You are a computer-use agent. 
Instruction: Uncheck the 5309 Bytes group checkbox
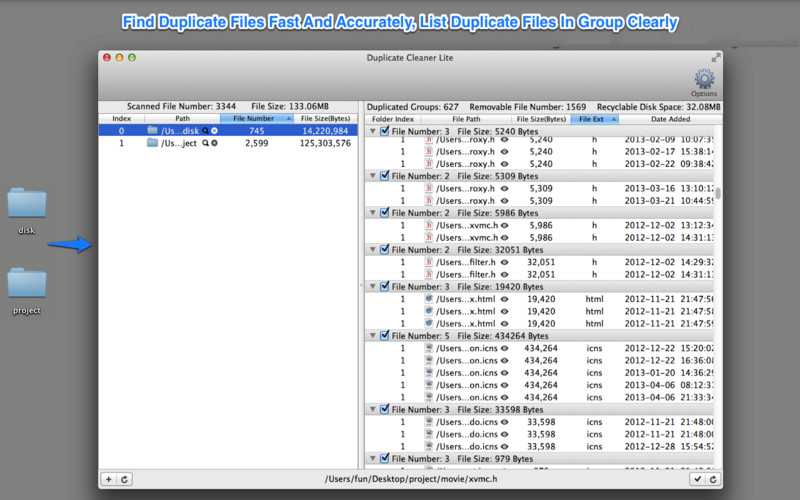385,176
